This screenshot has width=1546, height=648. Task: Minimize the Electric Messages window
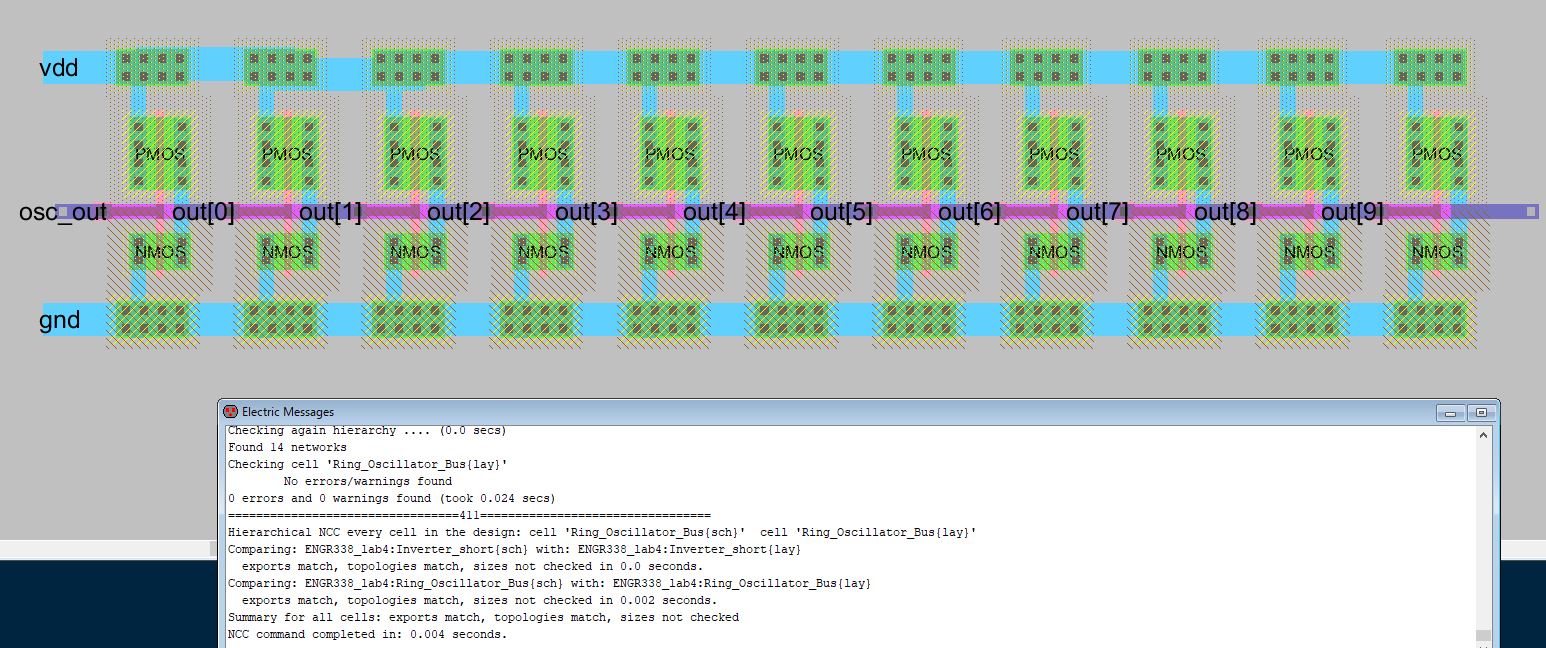point(1450,412)
